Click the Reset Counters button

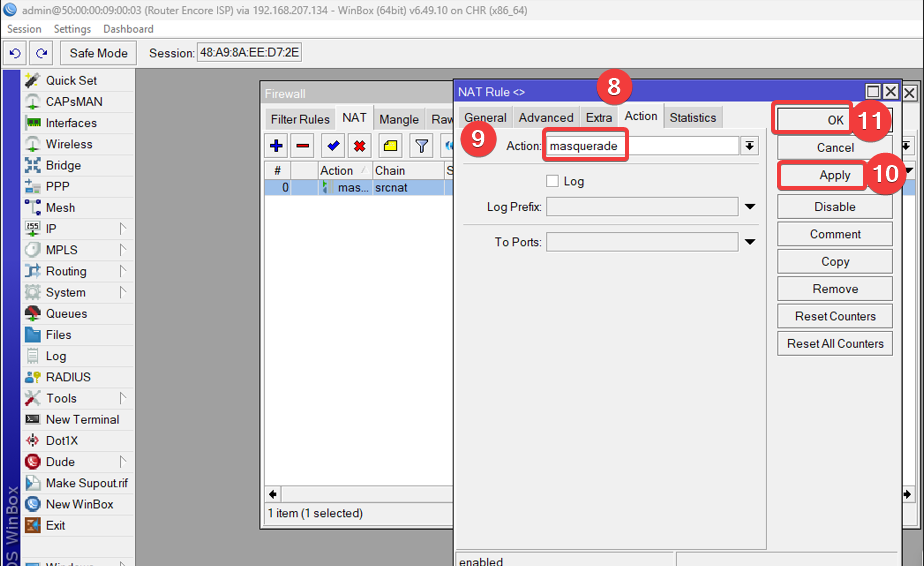(x=835, y=316)
